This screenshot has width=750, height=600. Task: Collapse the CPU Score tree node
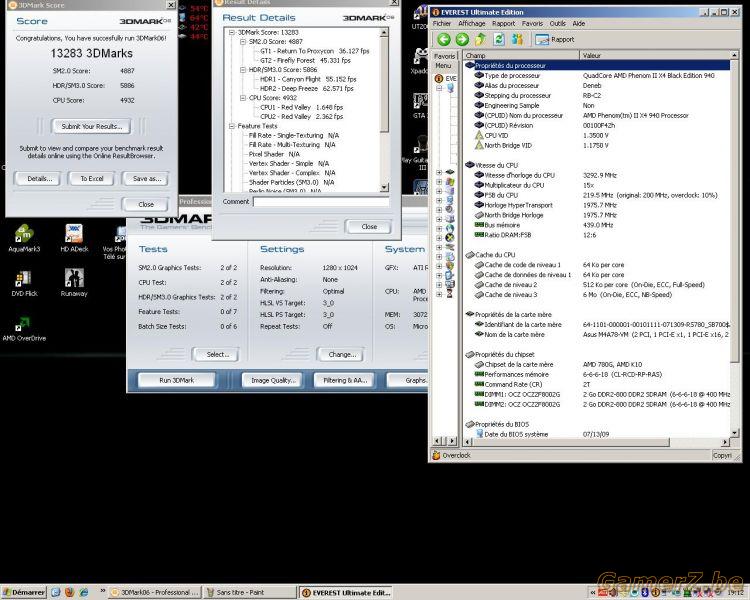(243, 98)
